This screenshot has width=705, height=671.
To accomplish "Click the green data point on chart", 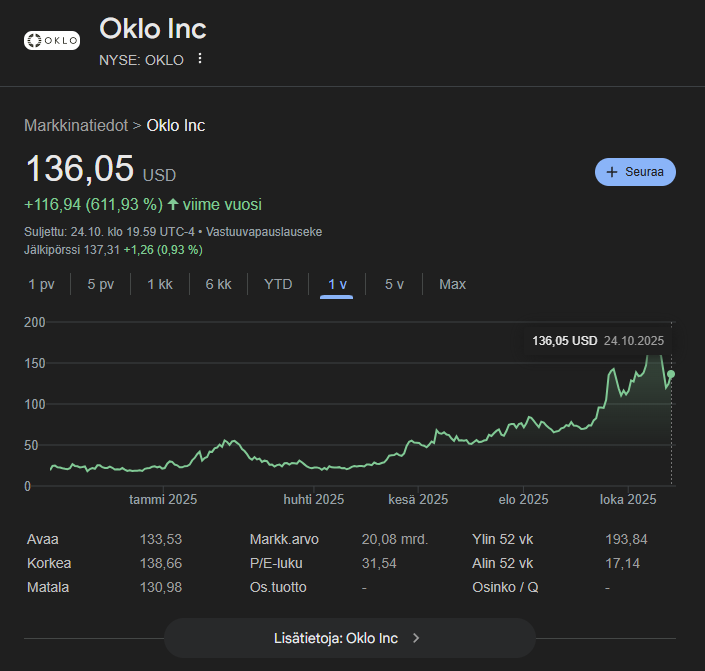I will pyautogui.click(x=671, y=374).
